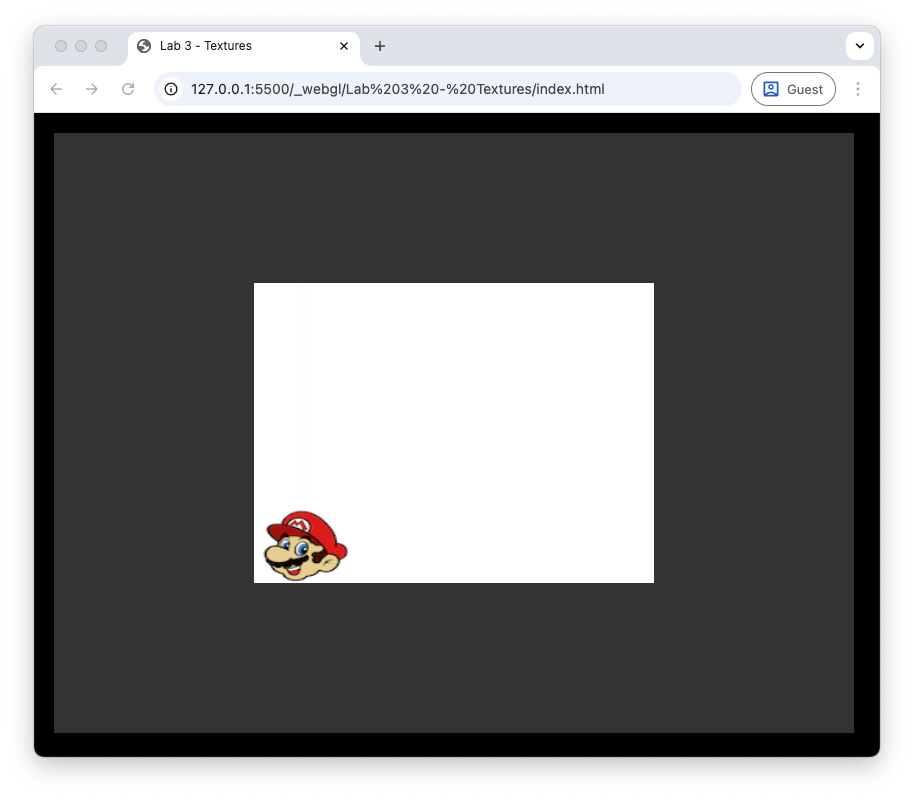The width and height of the screenshot is (914, 799).
Task: Expand the tab search dropdown chevron
Action: coord(859,46)
